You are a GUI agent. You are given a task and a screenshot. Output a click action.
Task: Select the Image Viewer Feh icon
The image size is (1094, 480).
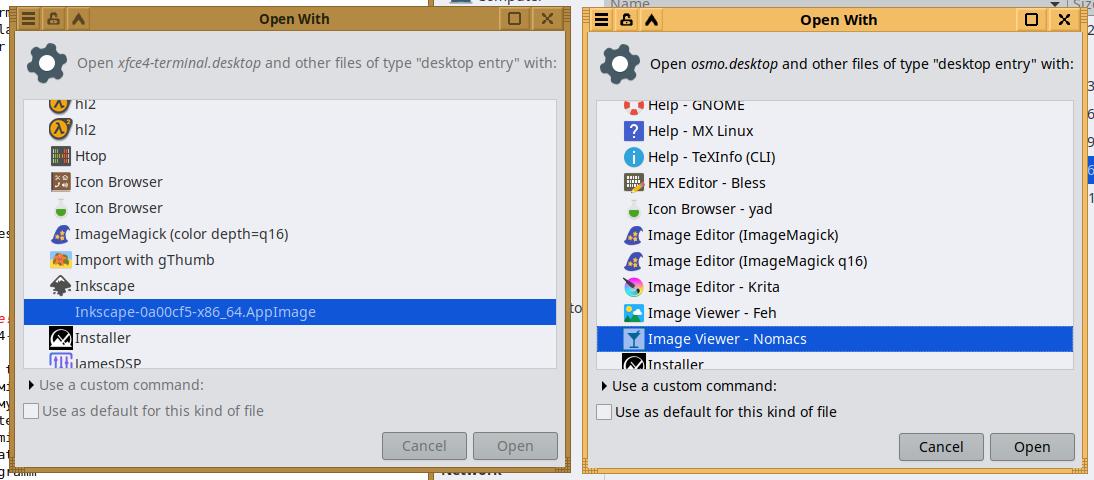coord(633,313)
